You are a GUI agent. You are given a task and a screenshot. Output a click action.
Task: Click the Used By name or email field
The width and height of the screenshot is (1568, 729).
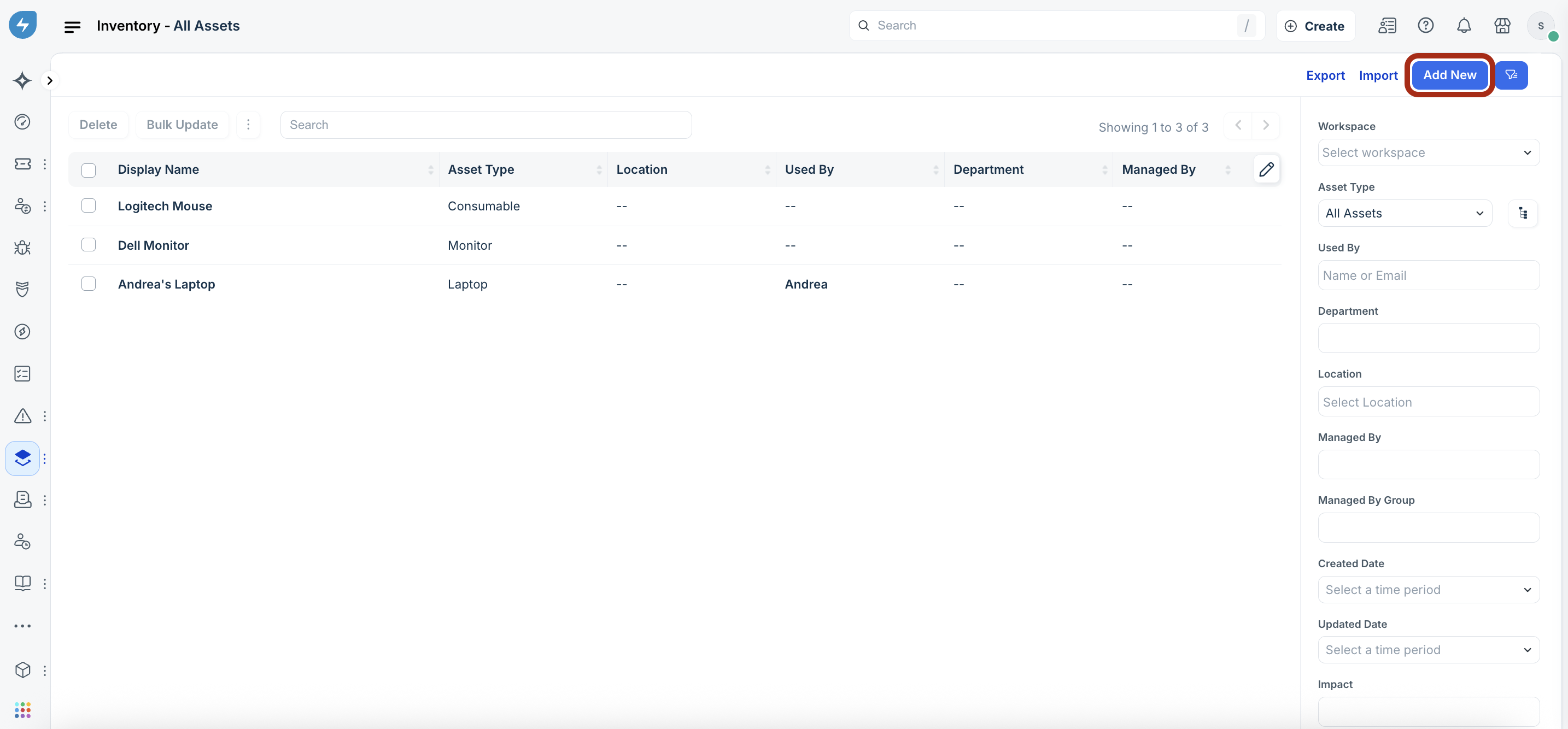1428,275
